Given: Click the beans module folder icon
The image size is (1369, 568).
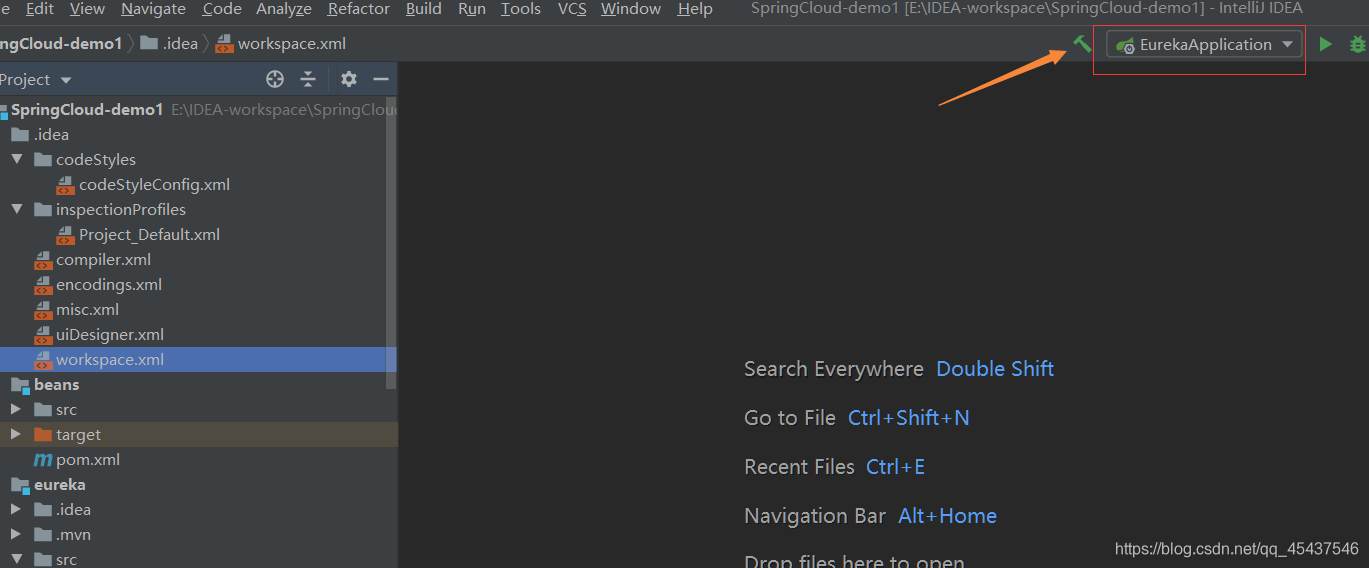Looking at the screenshot, I should click(x=20, y=385).
